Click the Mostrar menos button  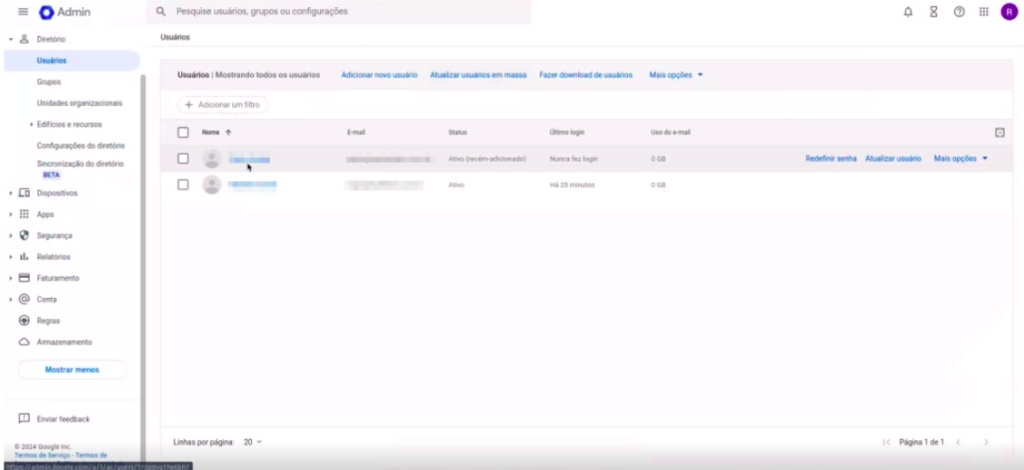72,370
